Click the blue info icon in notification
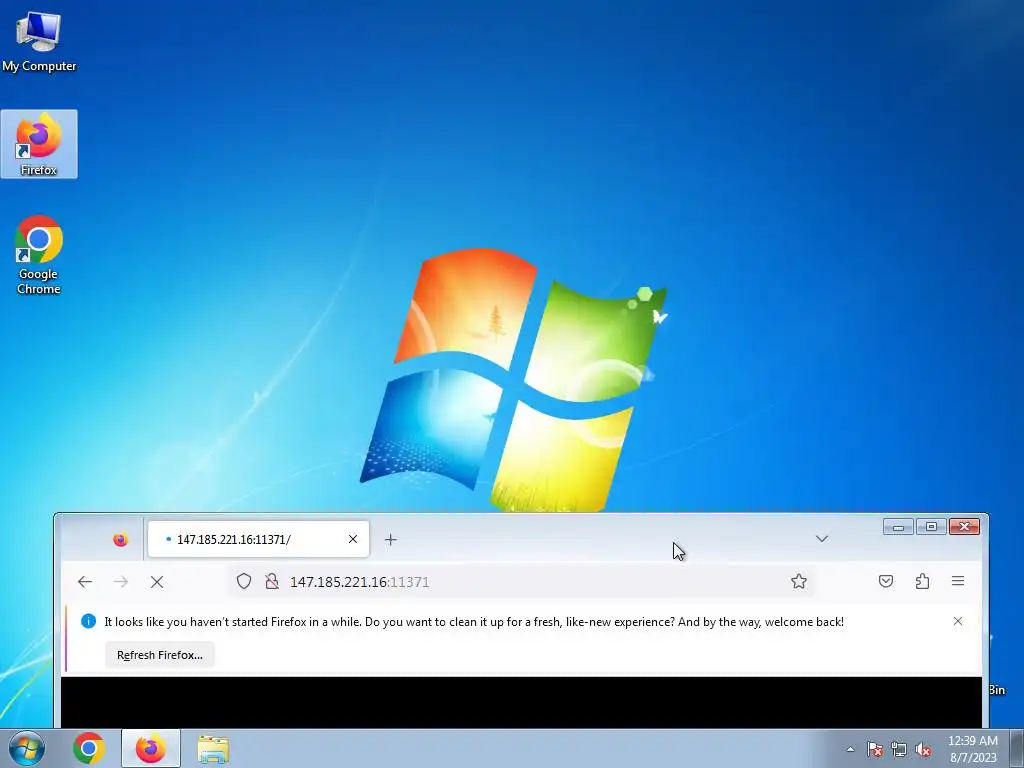Screen dimensions: 1024x768 [88, 621]
